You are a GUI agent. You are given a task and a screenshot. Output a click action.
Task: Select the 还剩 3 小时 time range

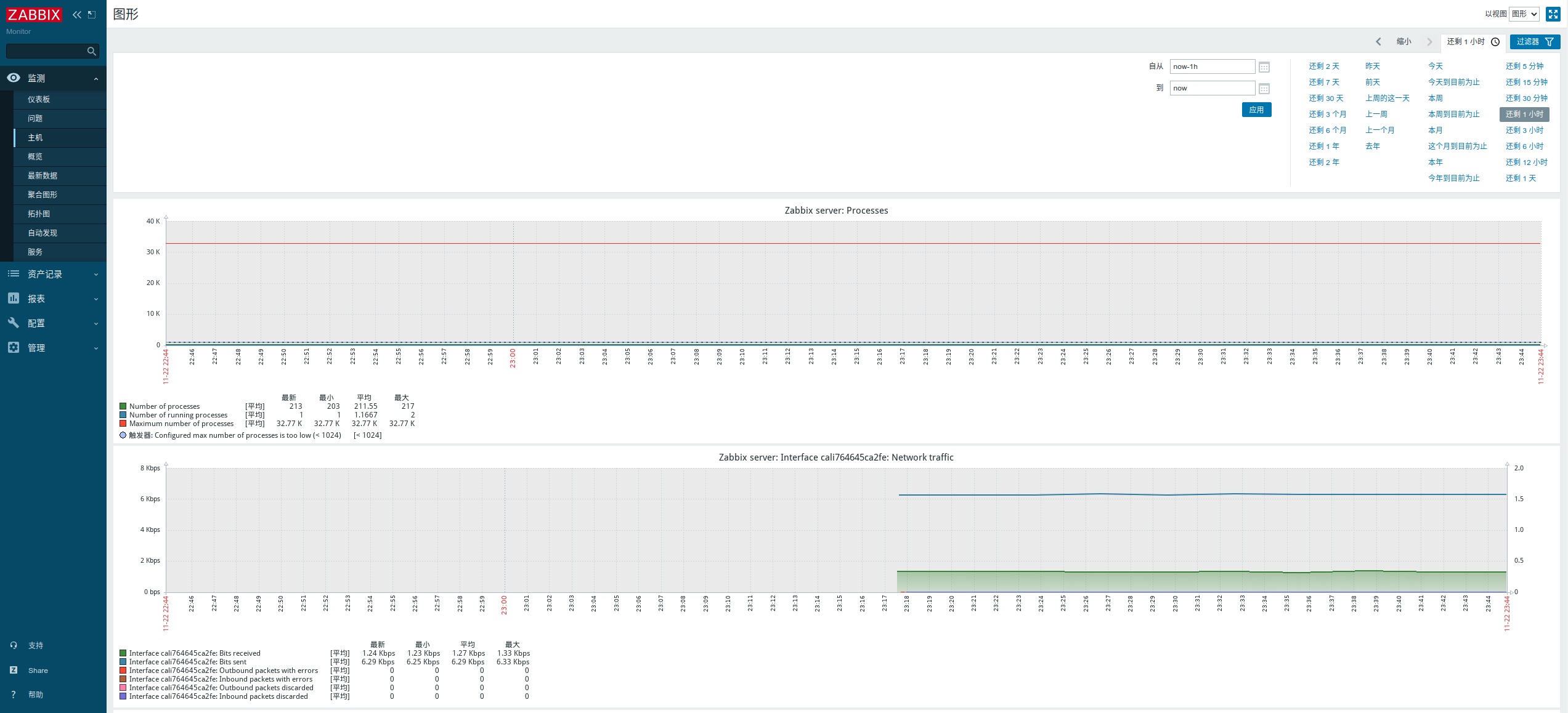tap(1525, 130)
